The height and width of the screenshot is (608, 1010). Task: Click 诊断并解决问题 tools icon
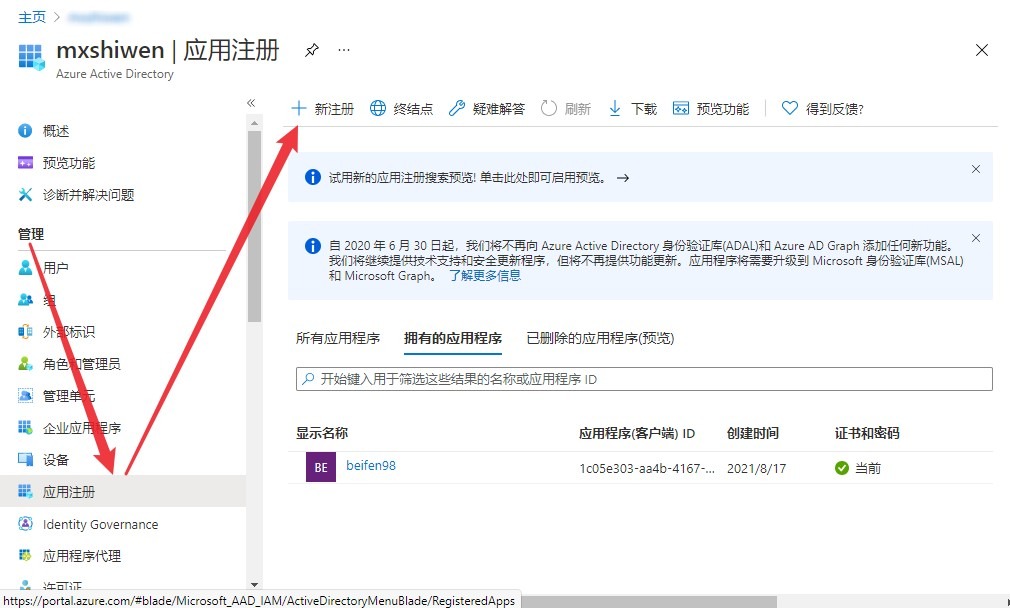point(25,195)
